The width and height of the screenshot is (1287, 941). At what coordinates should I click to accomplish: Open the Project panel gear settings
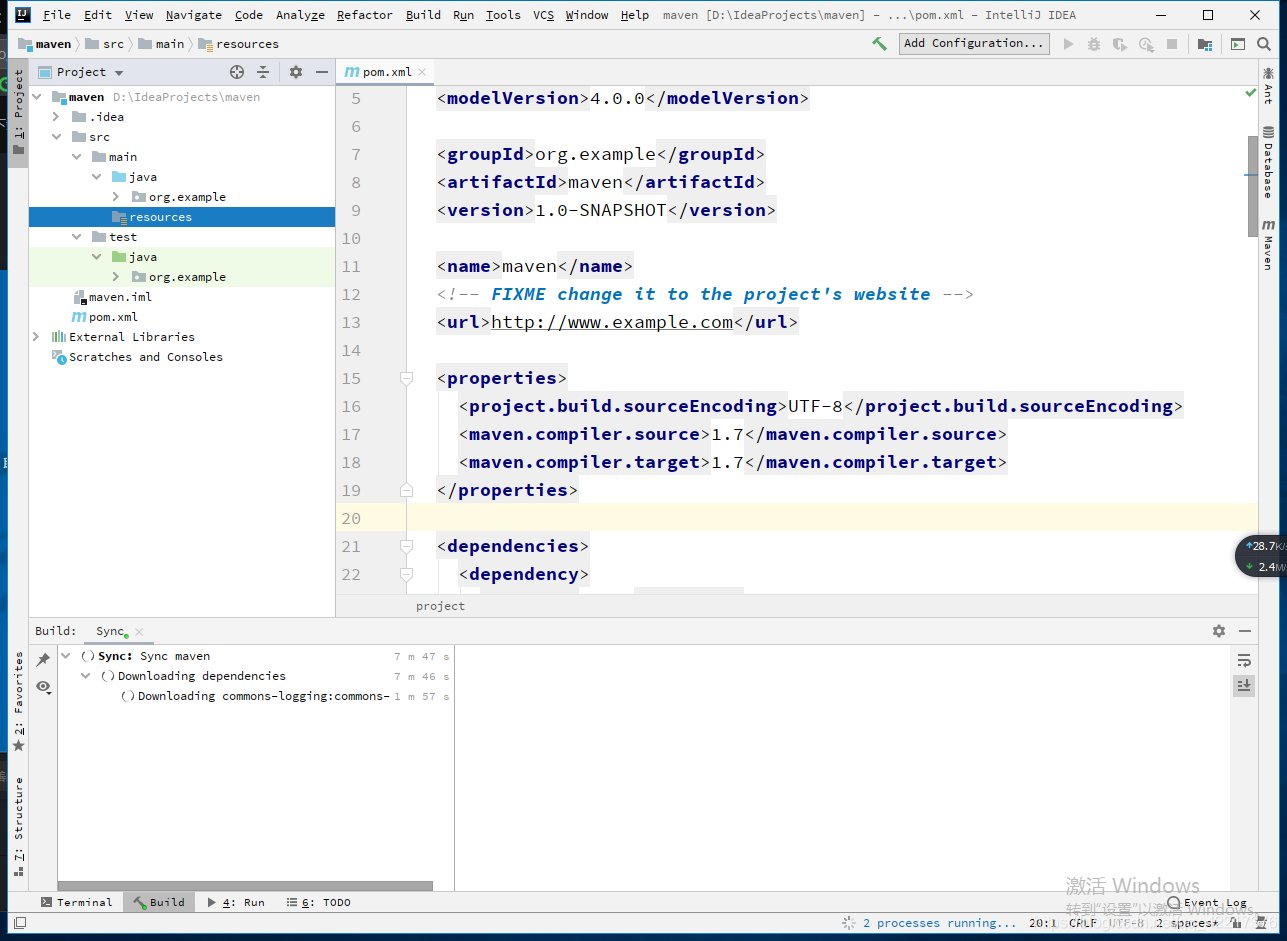[x=296, y=72]
